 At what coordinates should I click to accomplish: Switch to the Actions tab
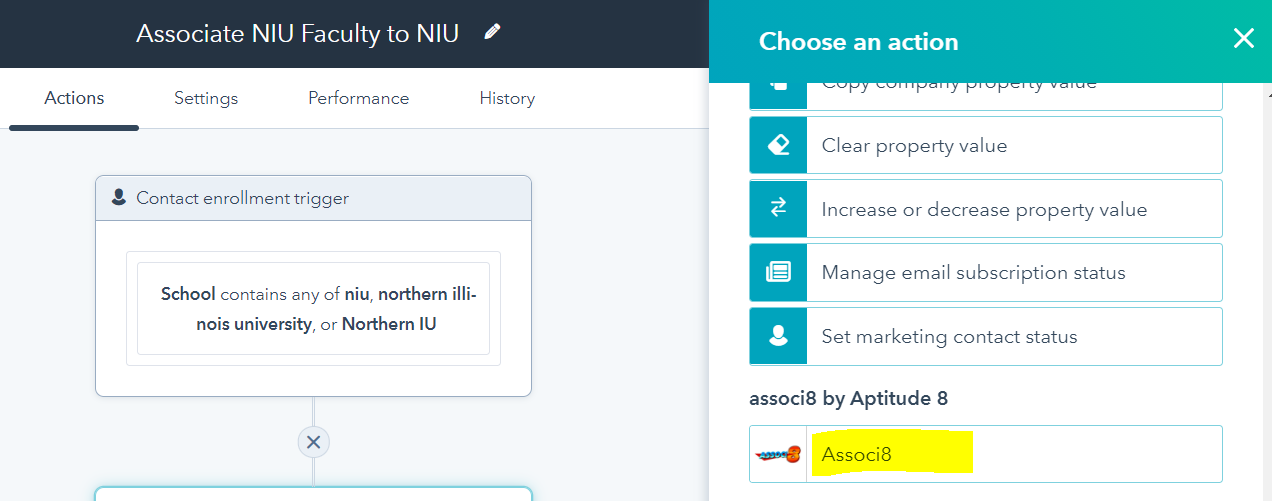(x=74, y=98)
